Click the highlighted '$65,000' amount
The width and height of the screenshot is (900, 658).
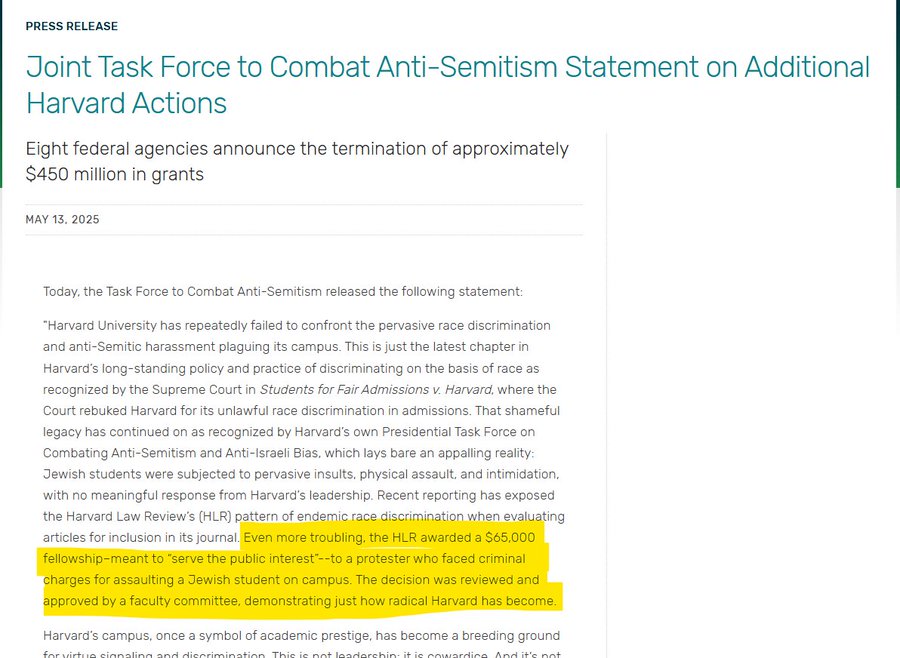tap(510, 537)
